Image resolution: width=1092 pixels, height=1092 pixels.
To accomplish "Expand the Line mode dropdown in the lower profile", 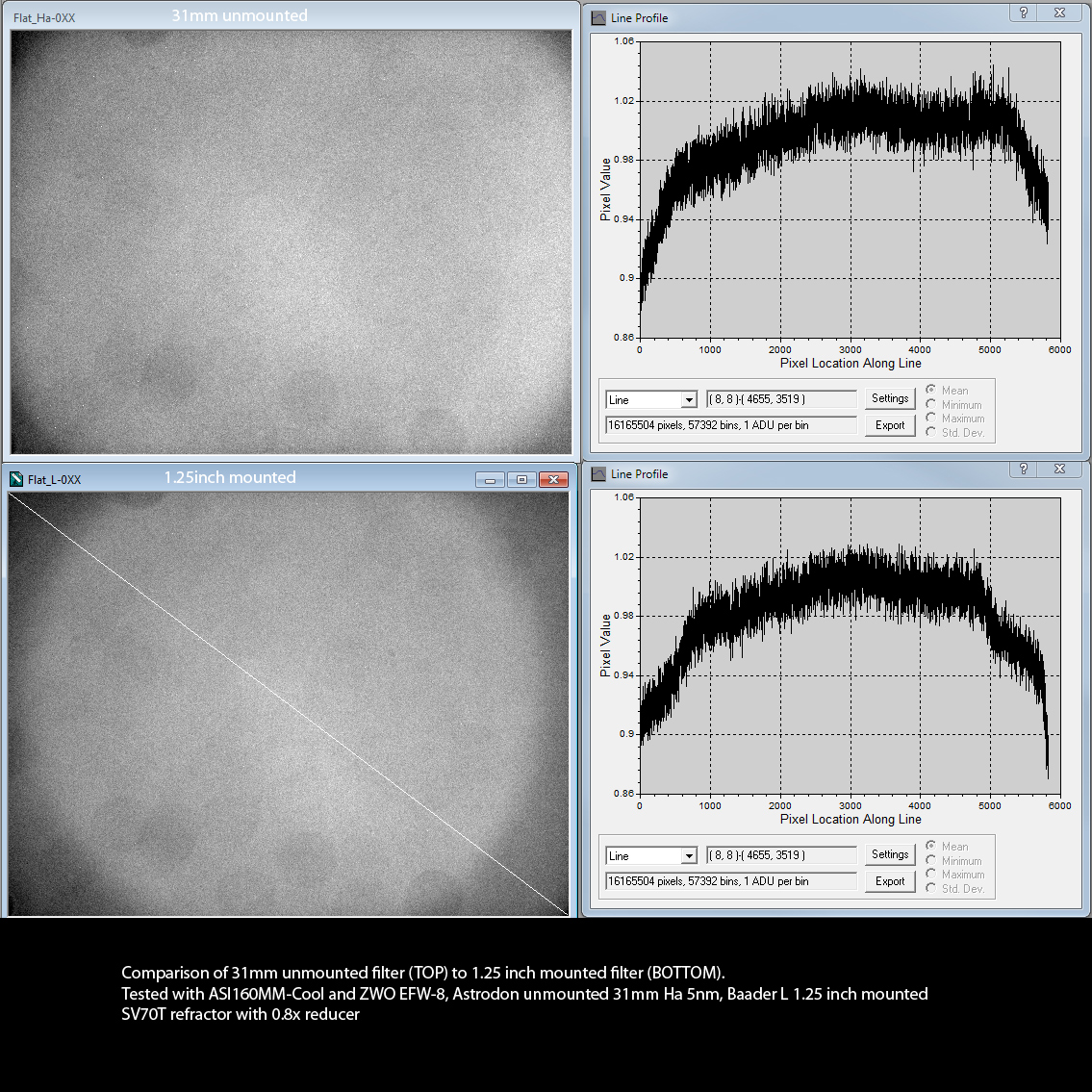I will (x=689, y=856).
